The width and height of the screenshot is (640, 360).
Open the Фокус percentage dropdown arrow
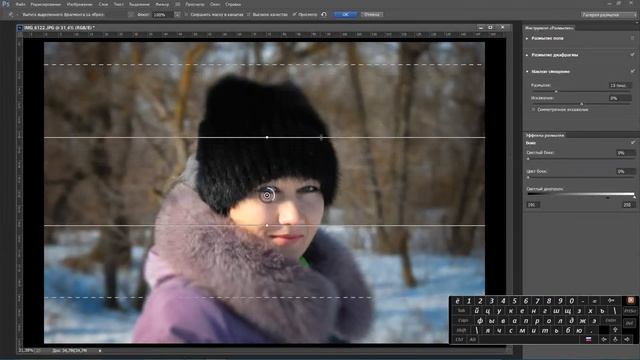(x=177, y=15)
